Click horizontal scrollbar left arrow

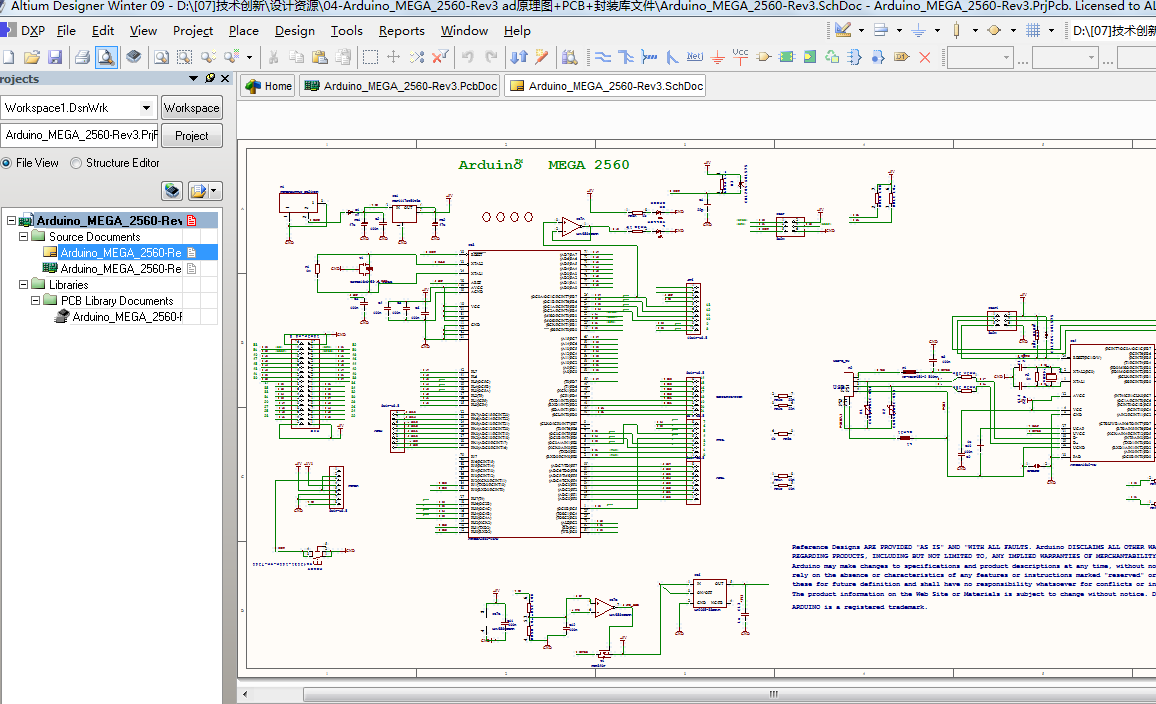[245, 694]
